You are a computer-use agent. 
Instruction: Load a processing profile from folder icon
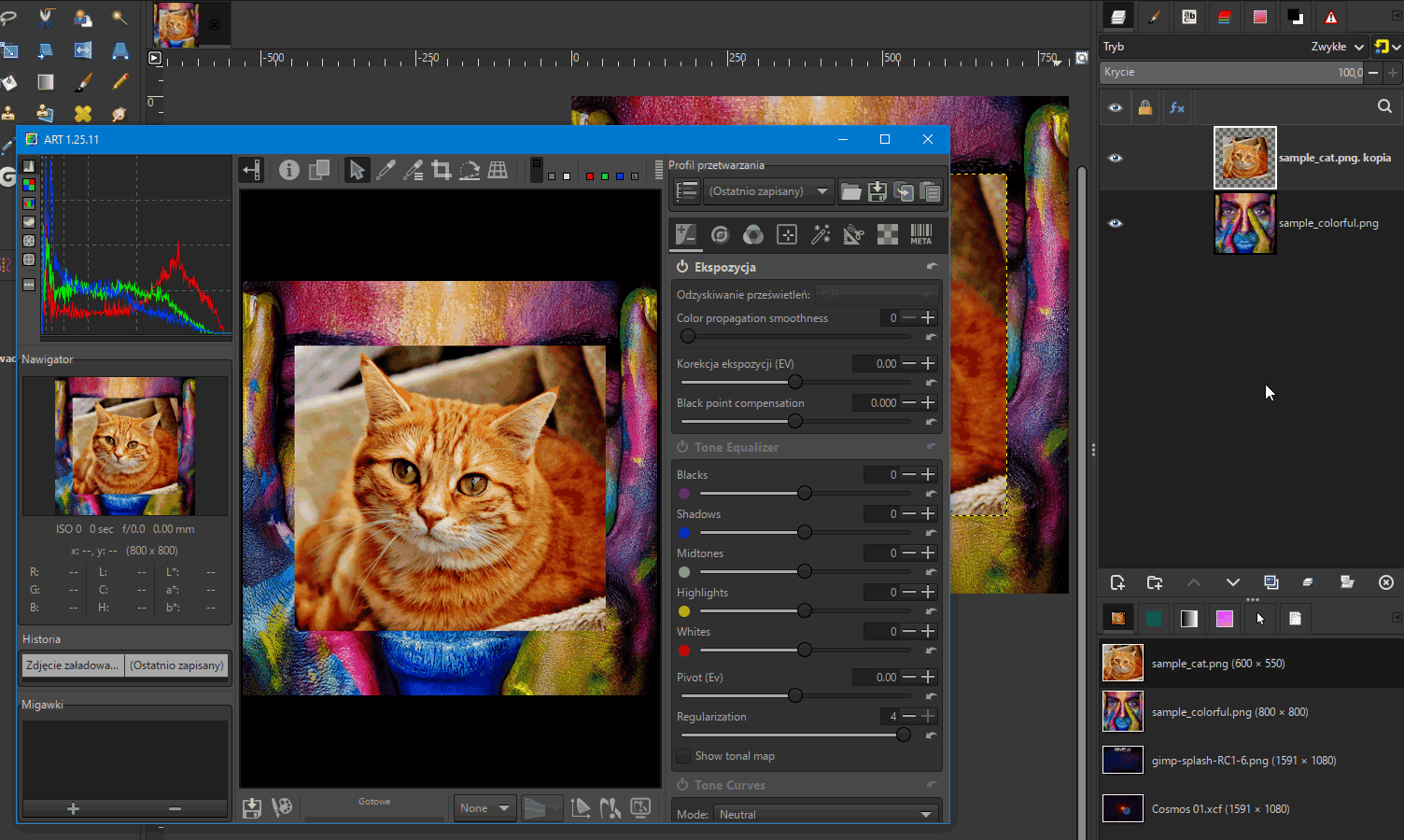pyautogui.click(x=850, y=192)
